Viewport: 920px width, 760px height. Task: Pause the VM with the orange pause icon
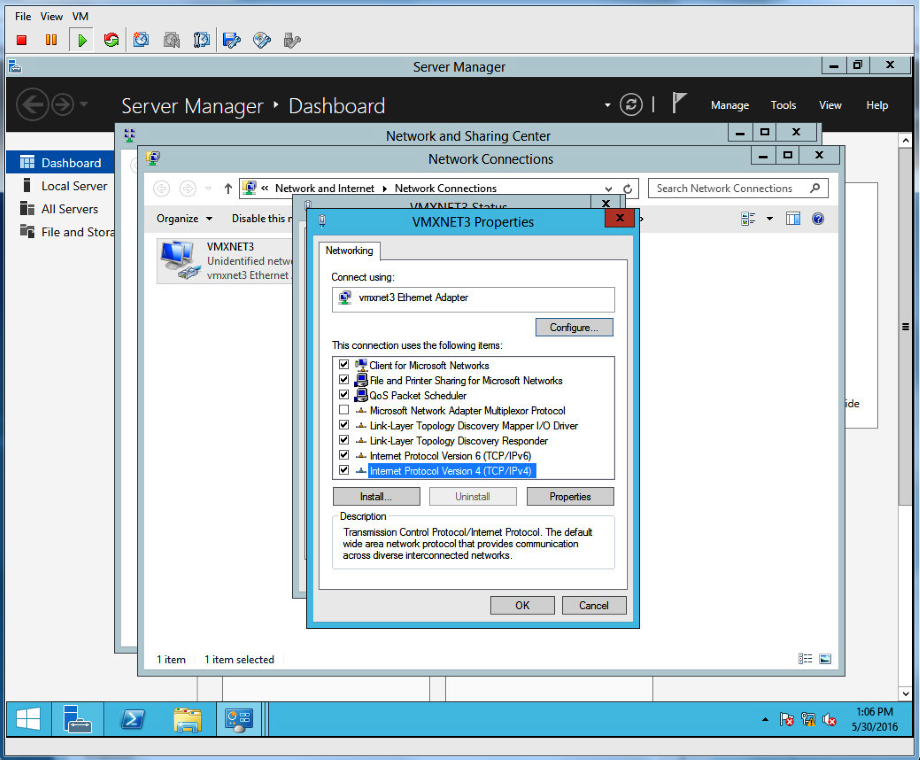(x=51, y=40)
